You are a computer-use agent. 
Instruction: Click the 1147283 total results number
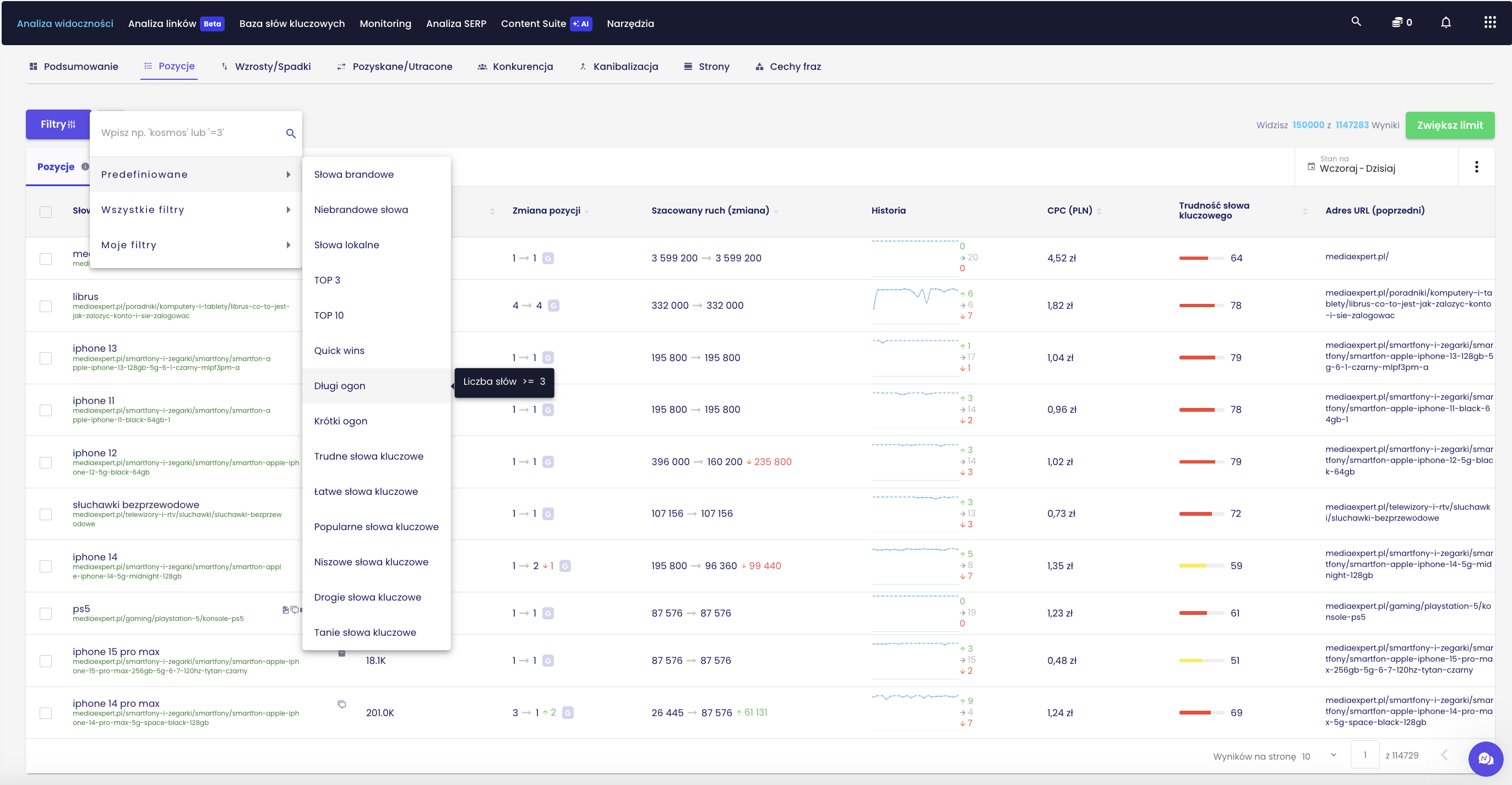[1352, 125]
